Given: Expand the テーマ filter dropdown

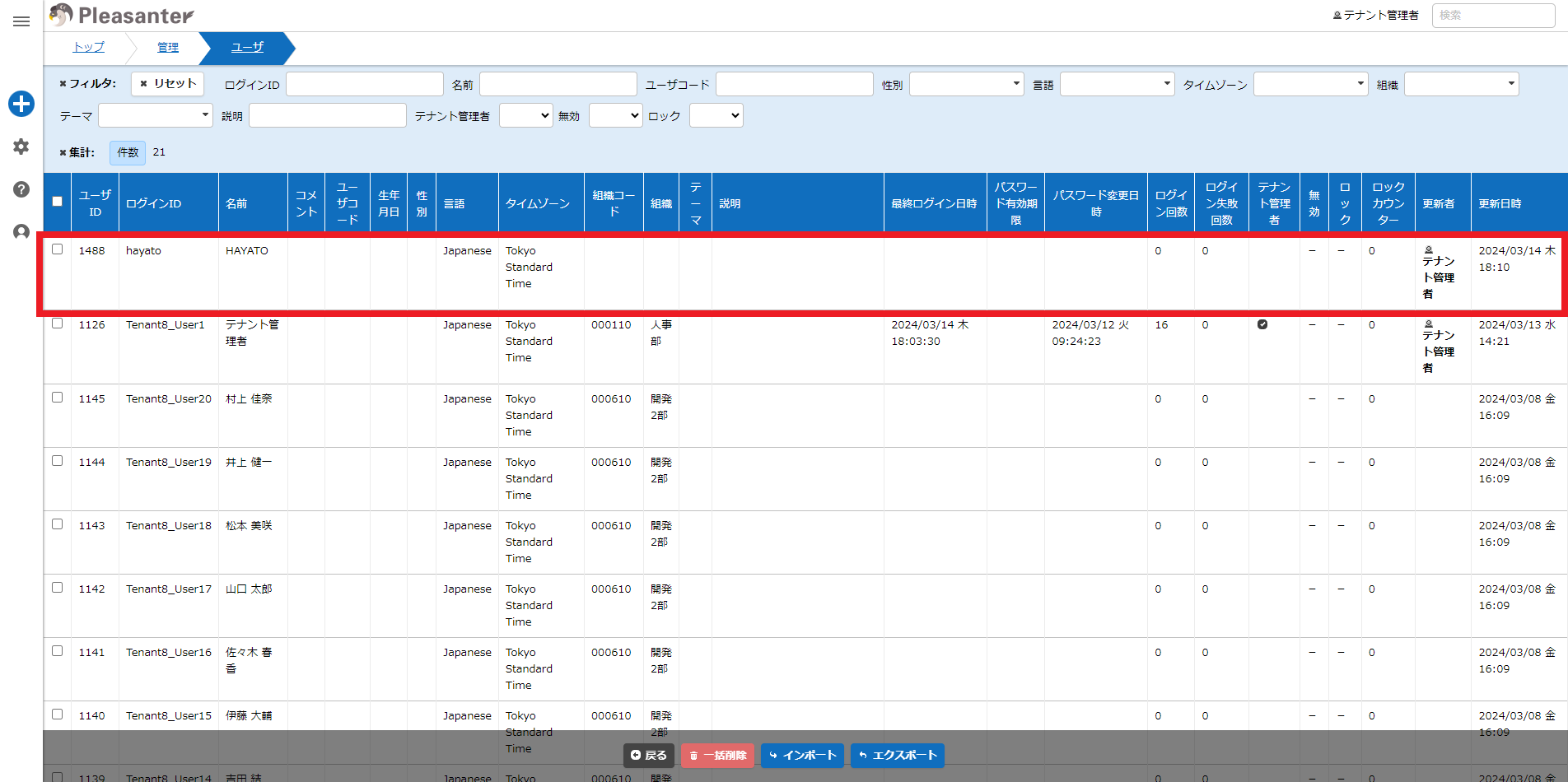Looking at the screenshot, I should (x=156, y=115).
